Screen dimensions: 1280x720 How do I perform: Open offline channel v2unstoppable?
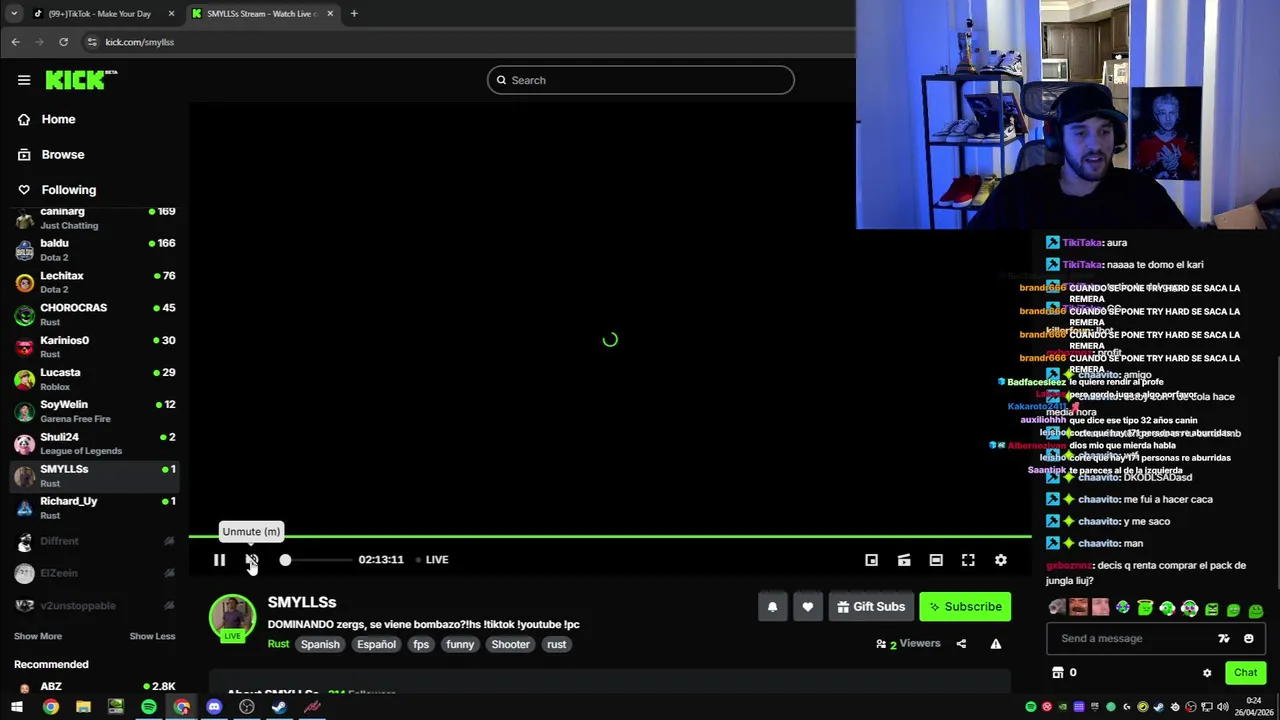[95, 605]
